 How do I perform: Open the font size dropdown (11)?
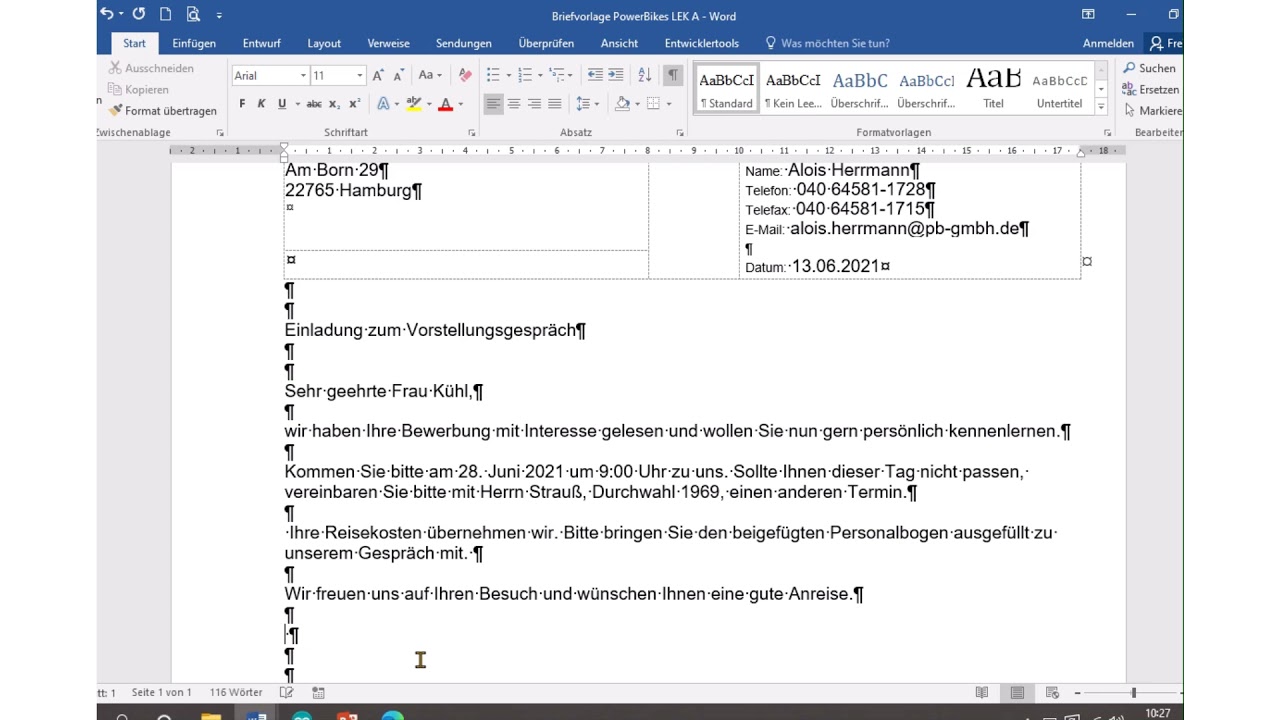click(x=360, y=76)
